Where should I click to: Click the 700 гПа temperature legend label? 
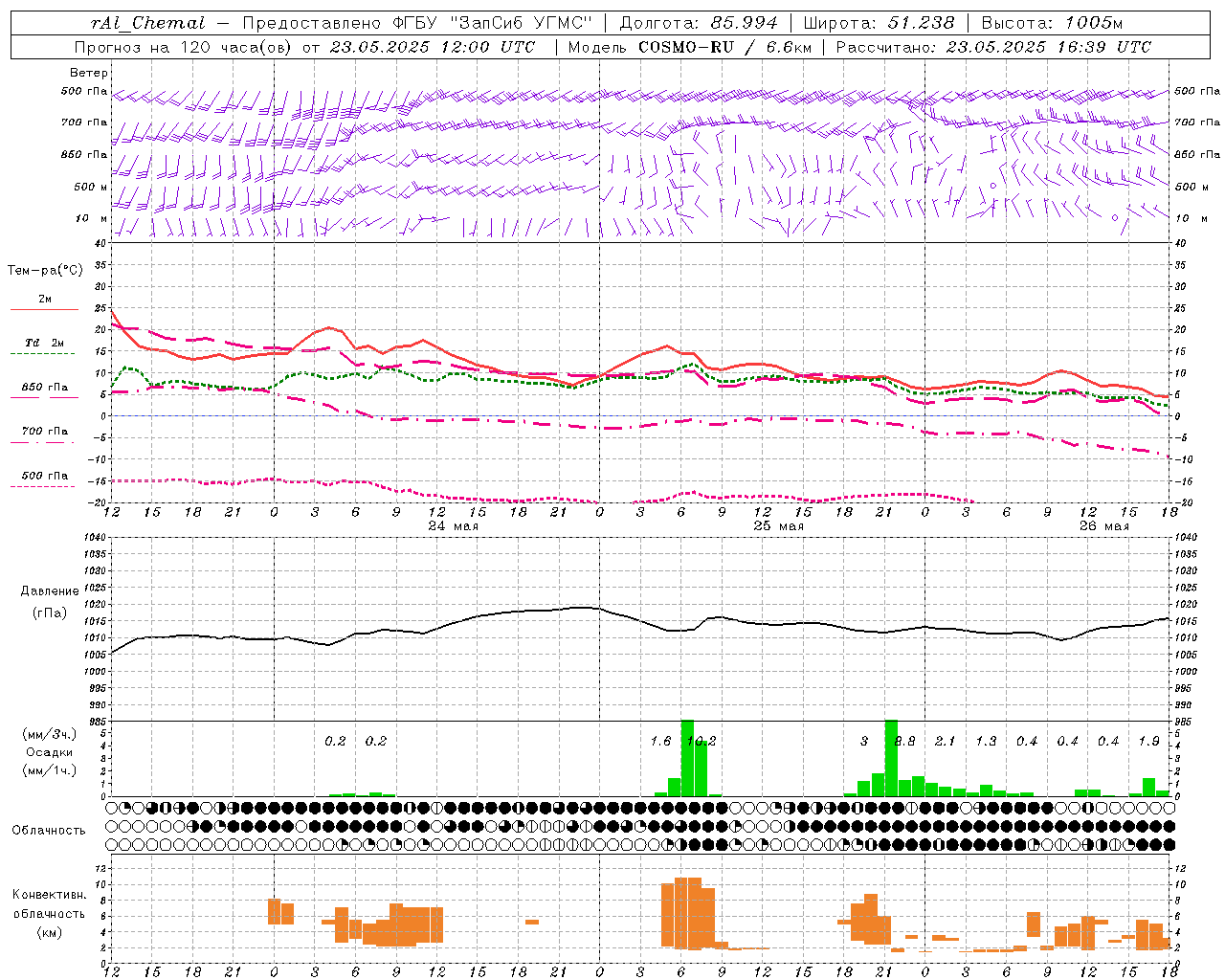45,432
